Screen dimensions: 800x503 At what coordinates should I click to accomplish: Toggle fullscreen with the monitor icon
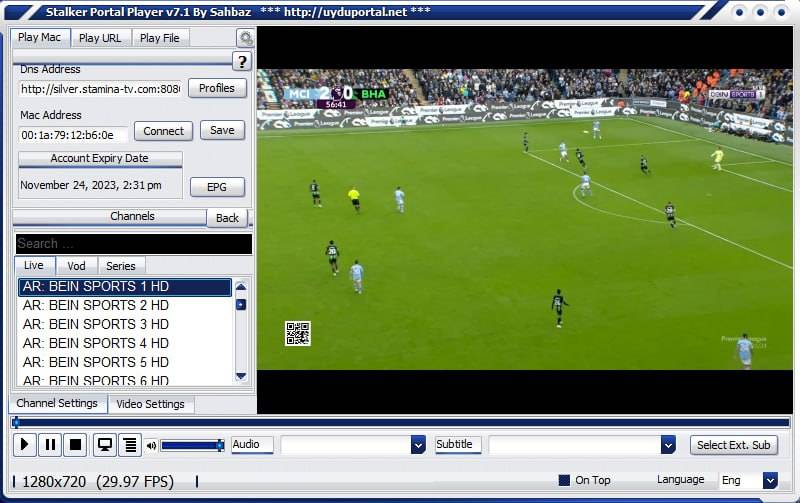(x=105, y=445)
